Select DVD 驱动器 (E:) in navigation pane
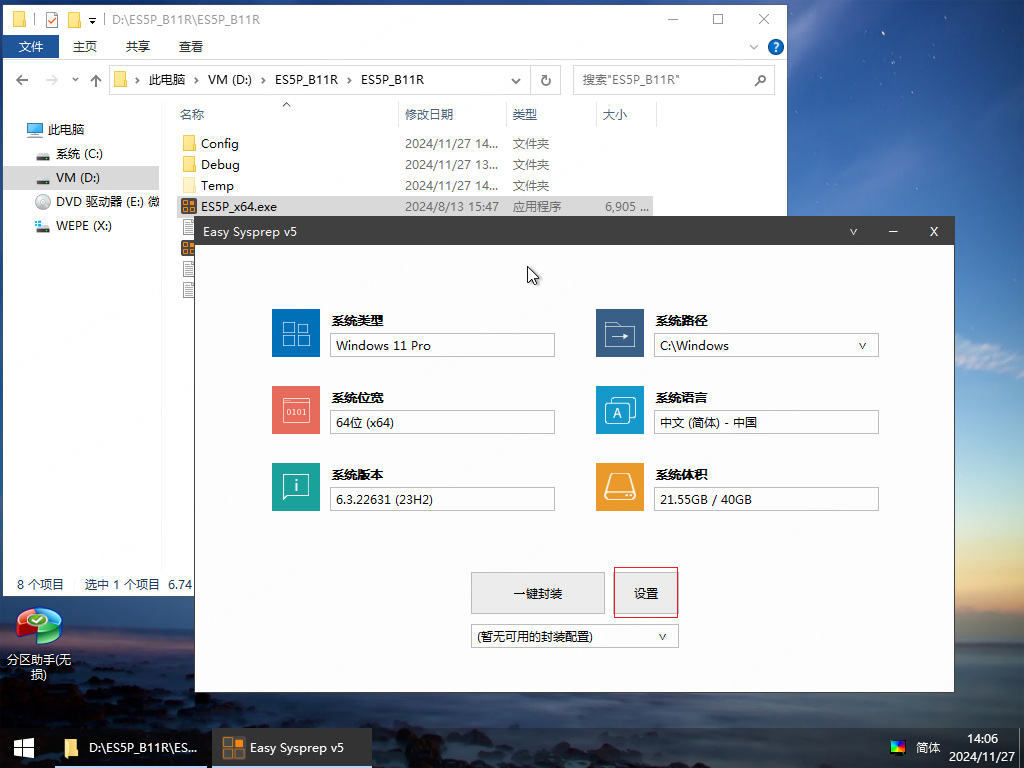Screen dimensions: 1024x768 (x=97, y=202)
